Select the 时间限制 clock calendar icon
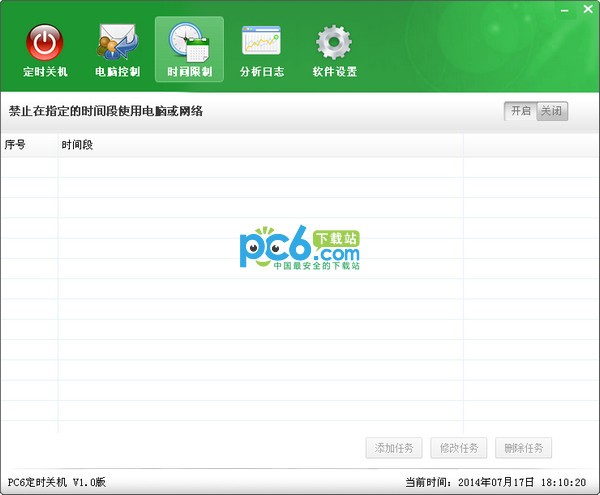600x495 pixels. point(189,50)
